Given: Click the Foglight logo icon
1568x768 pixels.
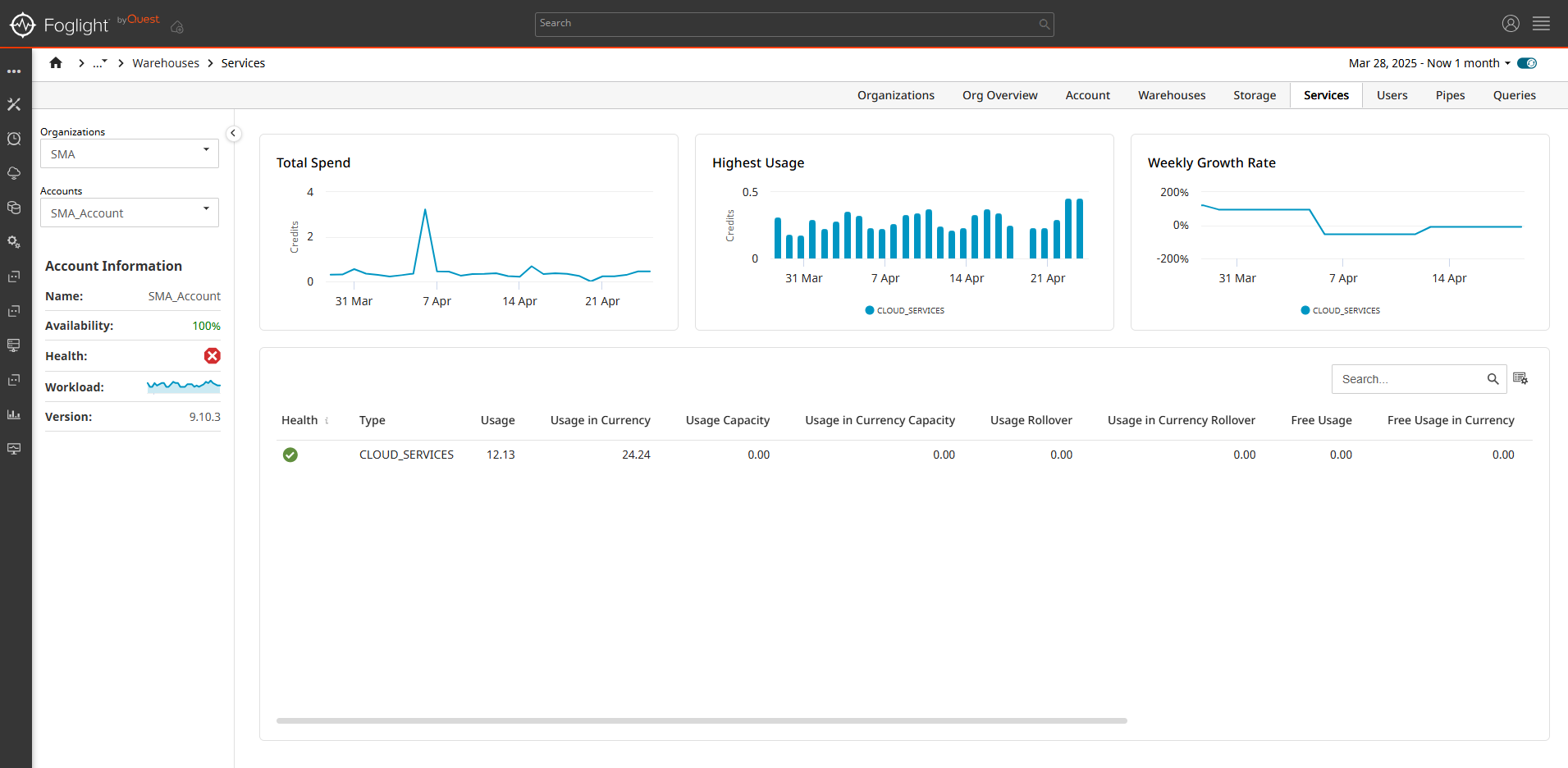Looking at the screenshot, I should pos(23,25).
